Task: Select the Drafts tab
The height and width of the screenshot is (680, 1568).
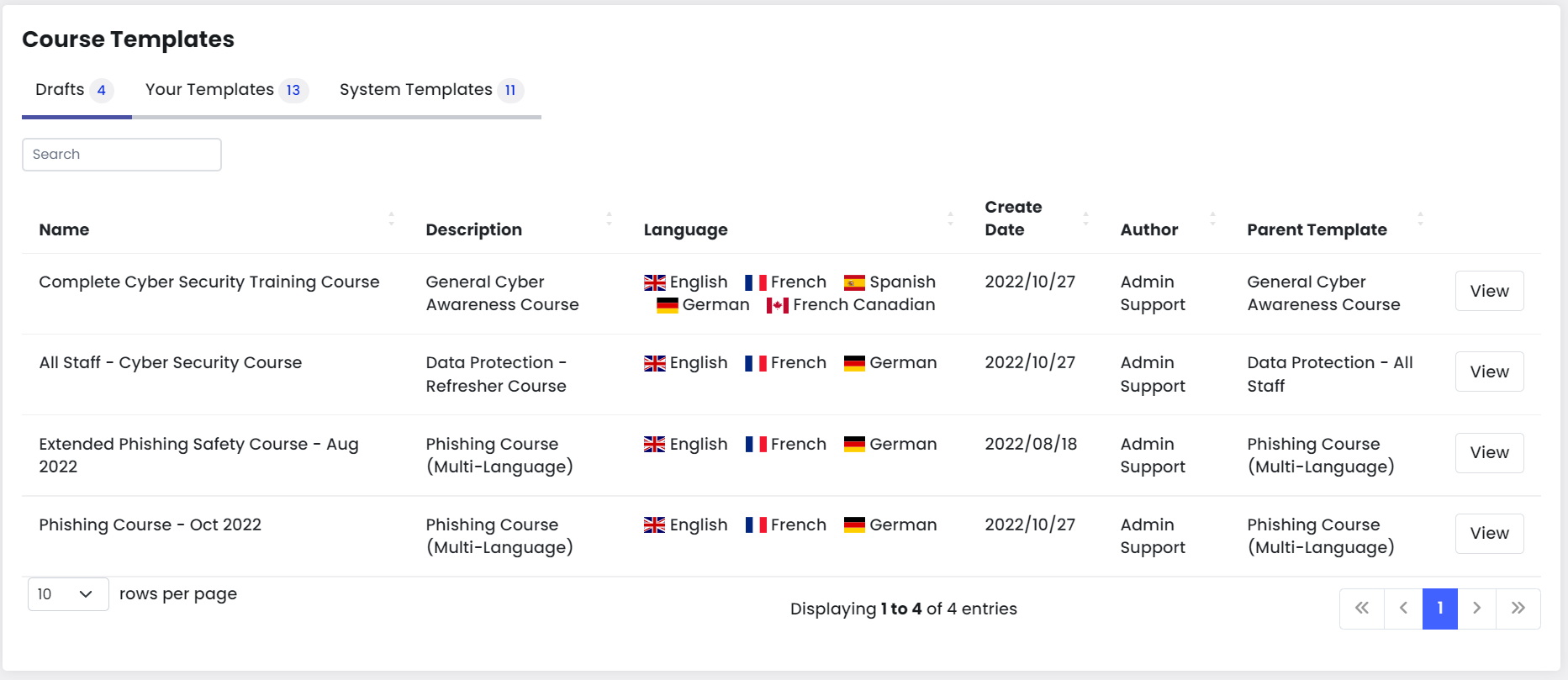Action: 74,90
